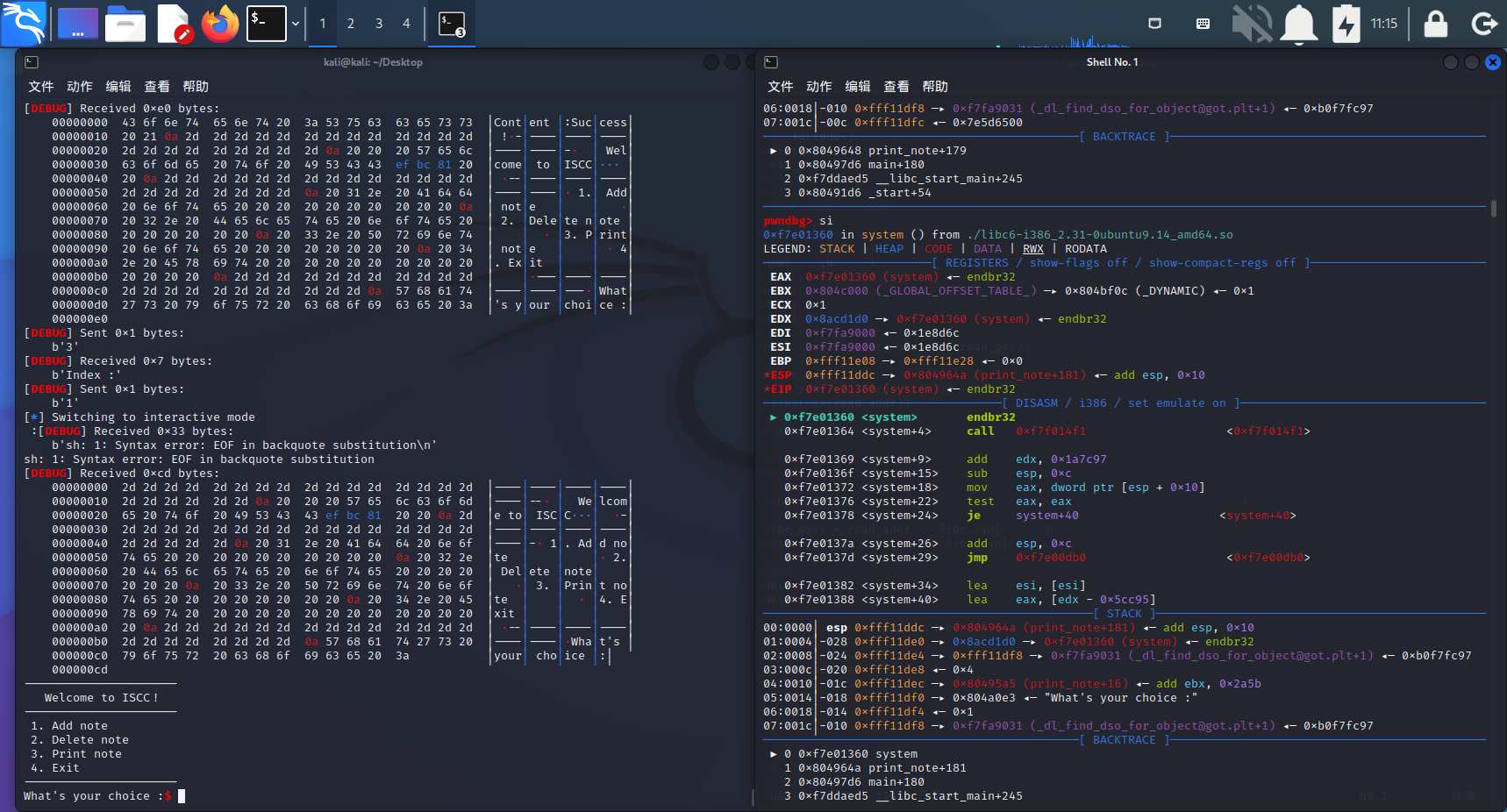Click the power manager battery icon
Screen dimensions: 1507x812
click(1346, 24)
